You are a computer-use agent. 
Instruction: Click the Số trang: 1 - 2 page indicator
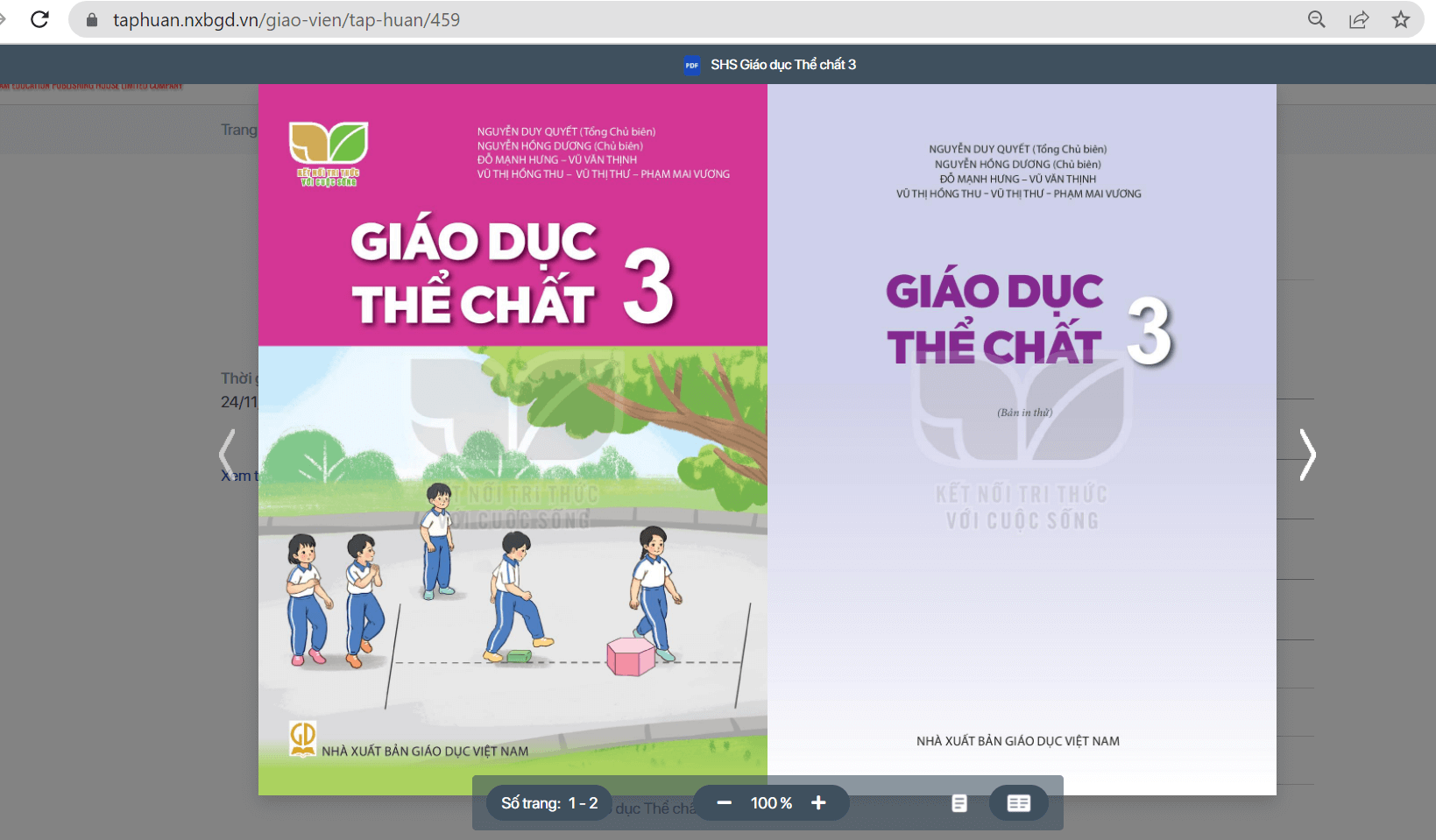pyautogui.click(x=549, y=803)
